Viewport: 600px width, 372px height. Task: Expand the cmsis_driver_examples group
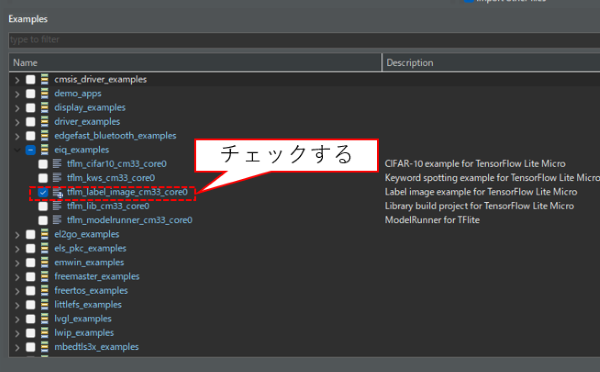click(x=17, y=80)
